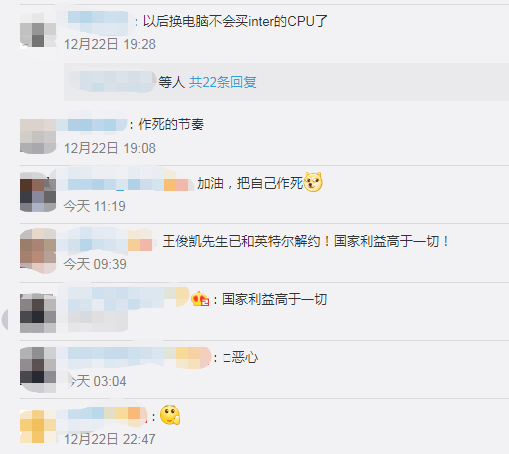Click blurred replier name before 等人
This screenshot has height=454, width=509.
pyautogui.click(x=112, y=81)
